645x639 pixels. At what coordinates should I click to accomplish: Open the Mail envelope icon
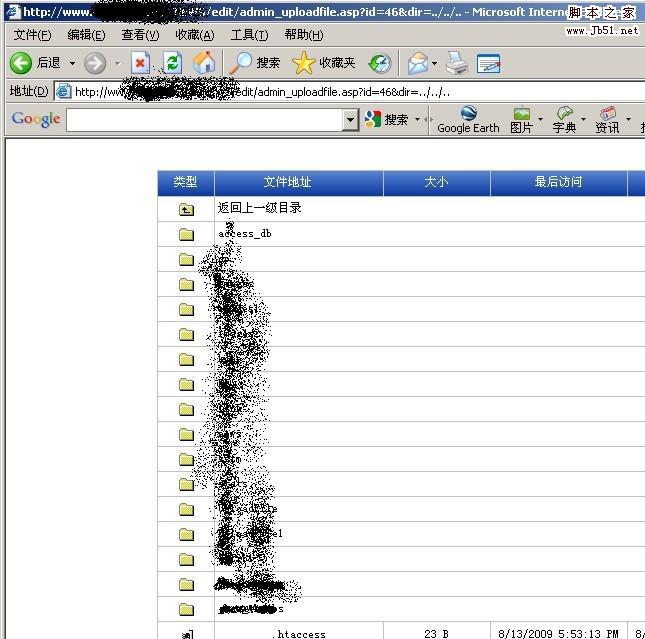[417, 63]
